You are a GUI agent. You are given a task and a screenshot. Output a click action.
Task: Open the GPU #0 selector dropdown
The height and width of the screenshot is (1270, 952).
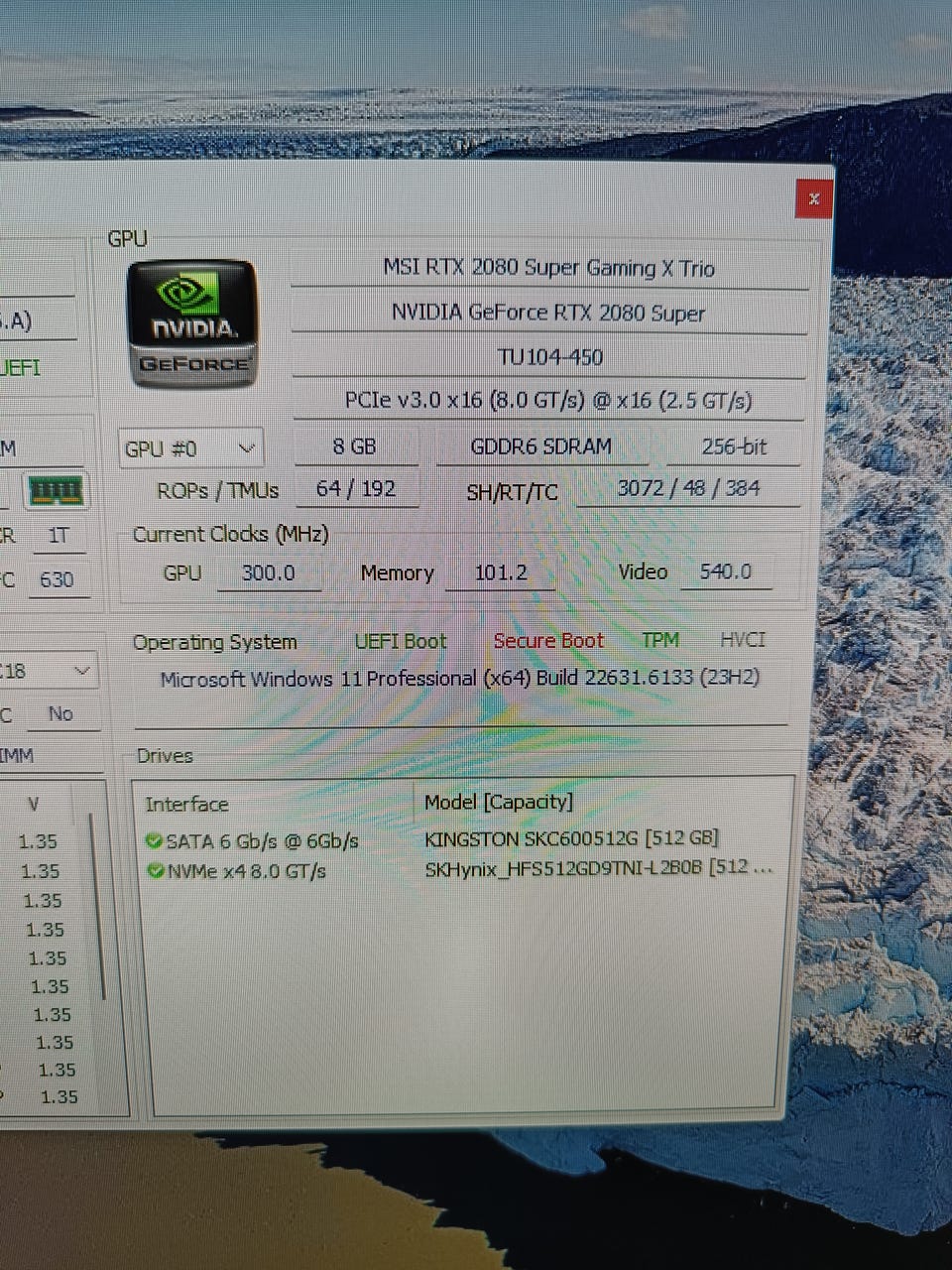click(190, 449)
